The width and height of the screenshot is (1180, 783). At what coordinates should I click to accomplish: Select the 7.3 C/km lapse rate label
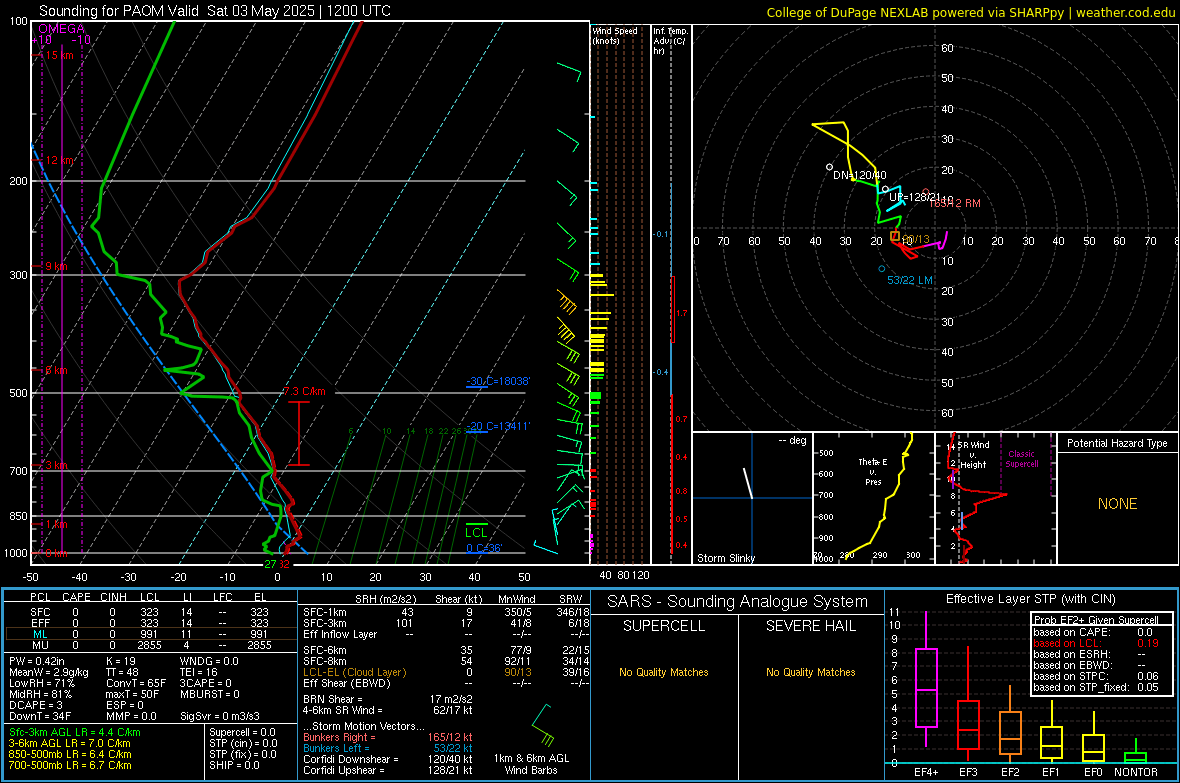(305, 392)
